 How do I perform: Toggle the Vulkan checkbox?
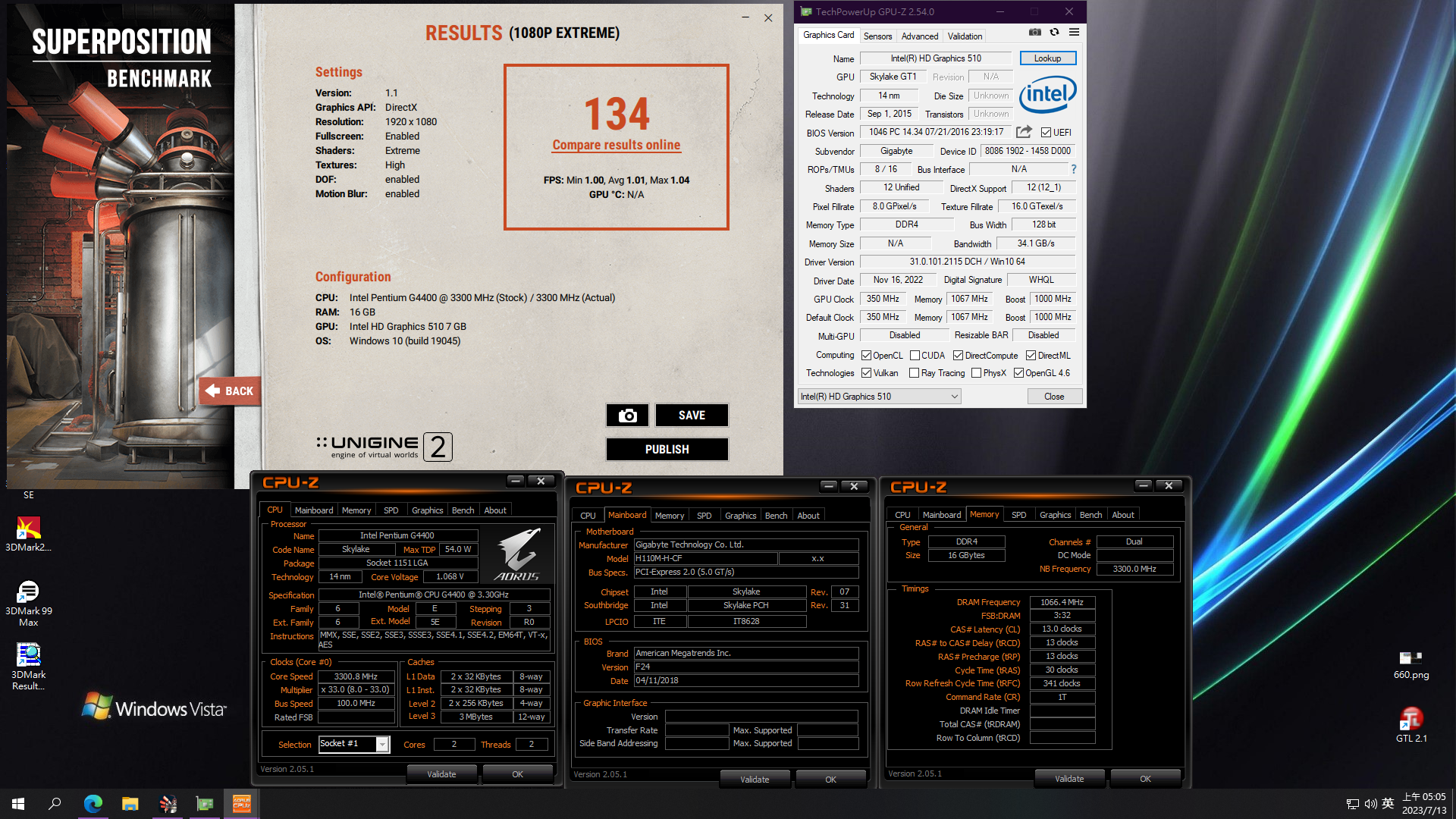click(866, 372)
